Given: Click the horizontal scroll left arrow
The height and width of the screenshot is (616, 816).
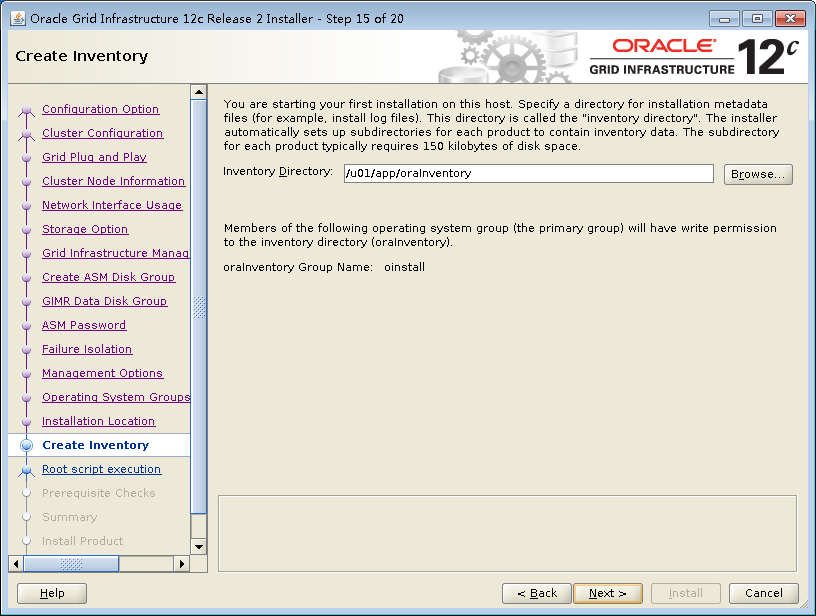Looking at the screenshot, I should 16,563.
